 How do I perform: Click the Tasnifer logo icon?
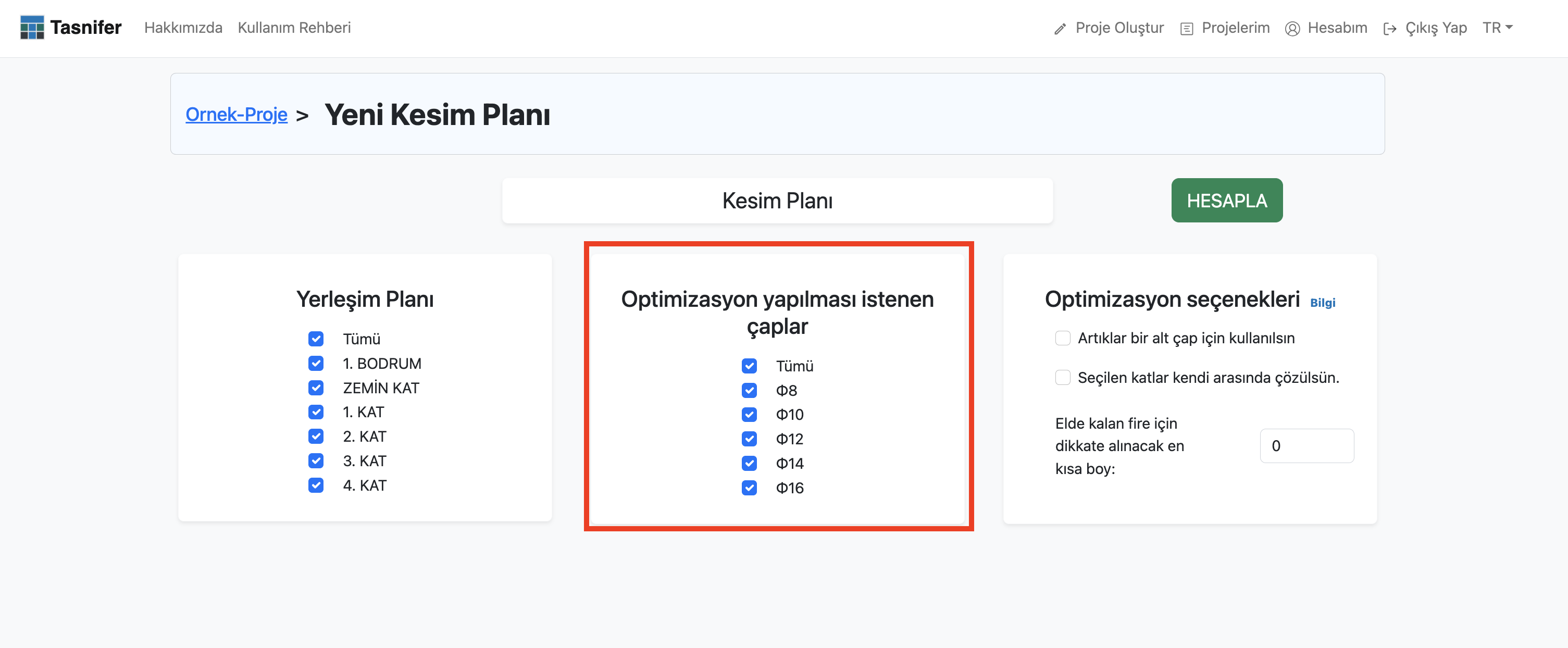pos(32,28)
